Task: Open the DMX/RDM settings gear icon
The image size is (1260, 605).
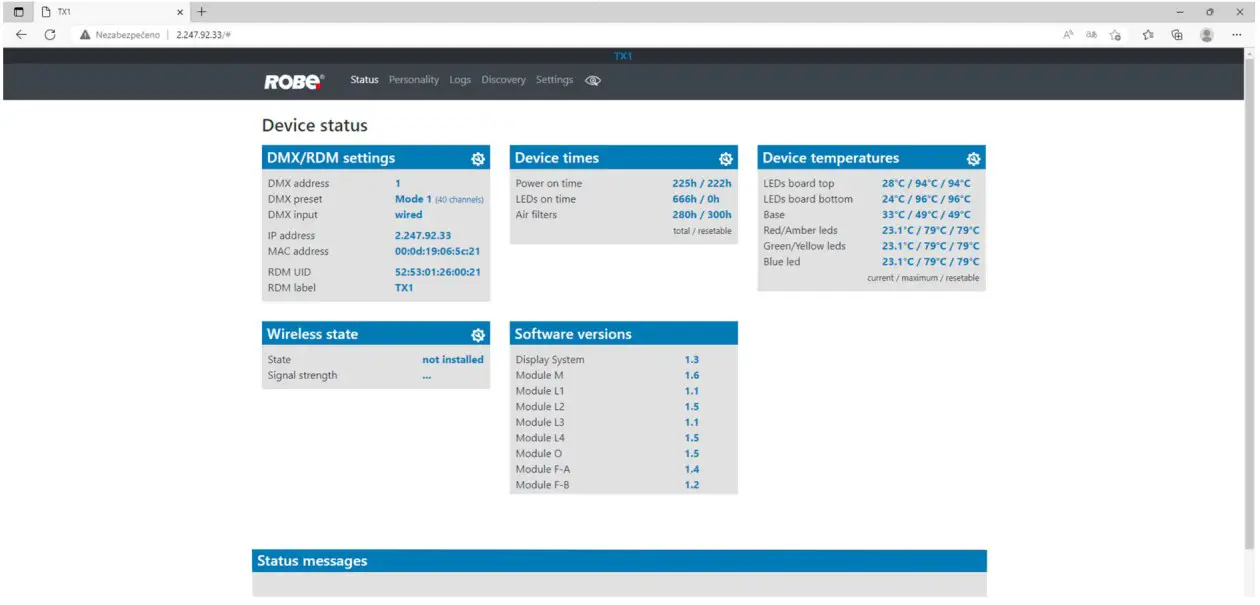Action: pos(478,158)
